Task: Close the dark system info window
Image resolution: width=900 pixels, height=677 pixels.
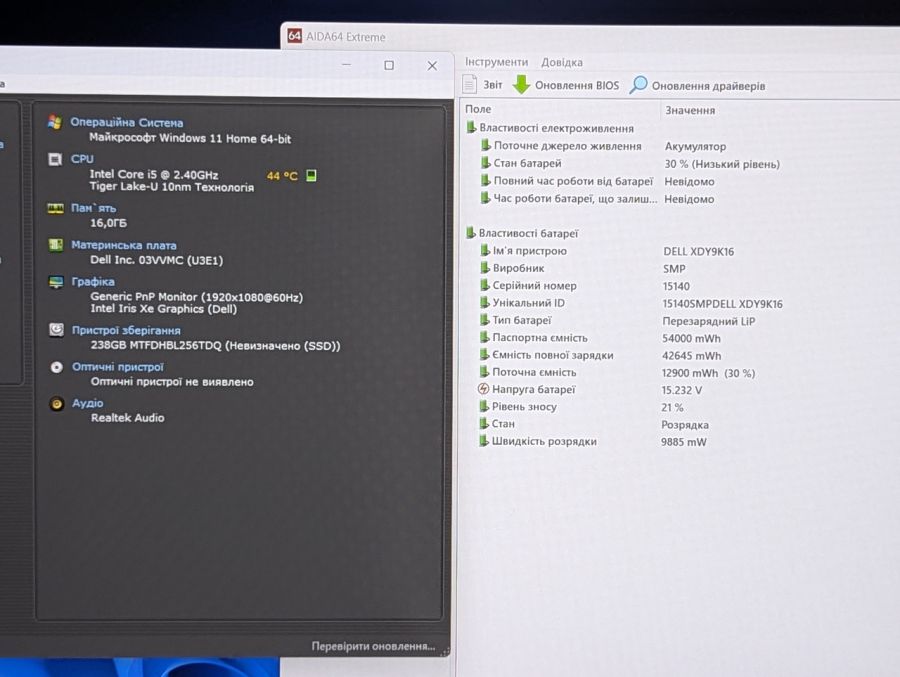Action: pyautogui.click(x=432, y=65)
